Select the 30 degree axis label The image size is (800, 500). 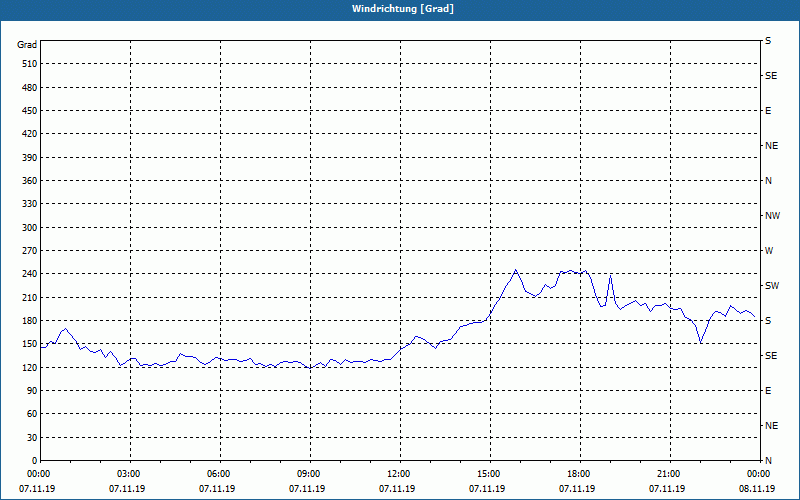coord(32,438)
